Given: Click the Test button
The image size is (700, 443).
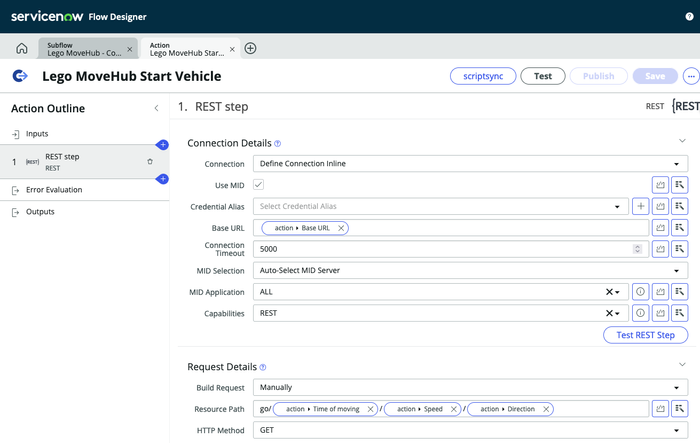Looking at the screenshot, I should [x=543, y=76].
